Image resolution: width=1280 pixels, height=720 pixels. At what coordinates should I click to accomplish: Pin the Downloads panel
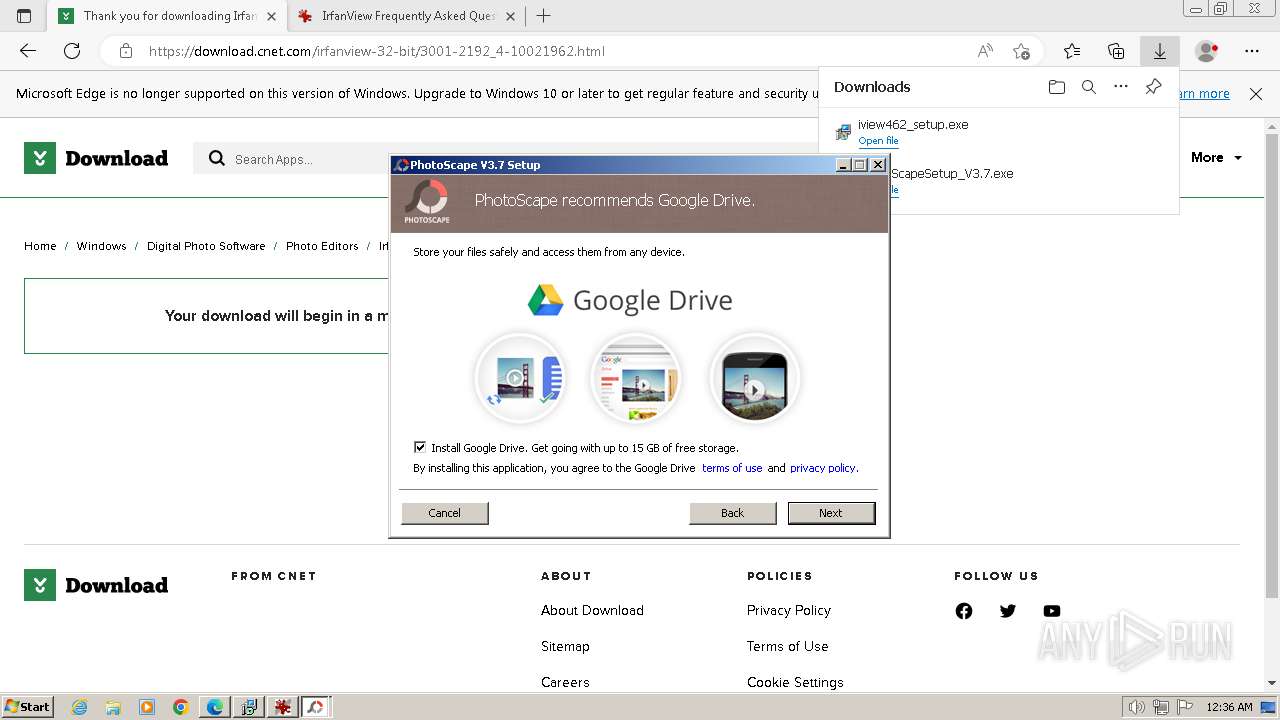[x=1153, y=87]
